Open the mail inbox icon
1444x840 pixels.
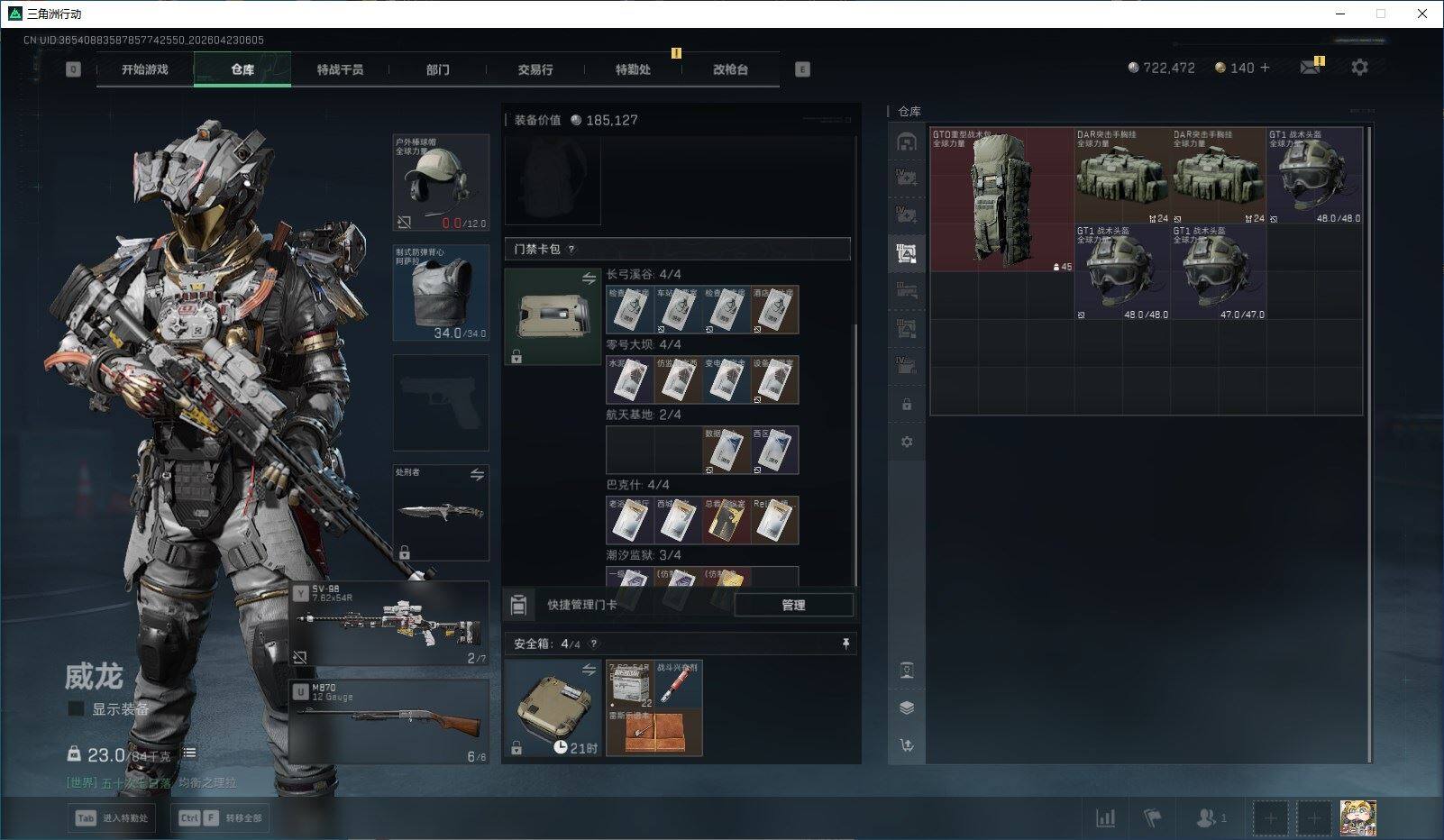pyautogui.click(x=1311, y=68)
